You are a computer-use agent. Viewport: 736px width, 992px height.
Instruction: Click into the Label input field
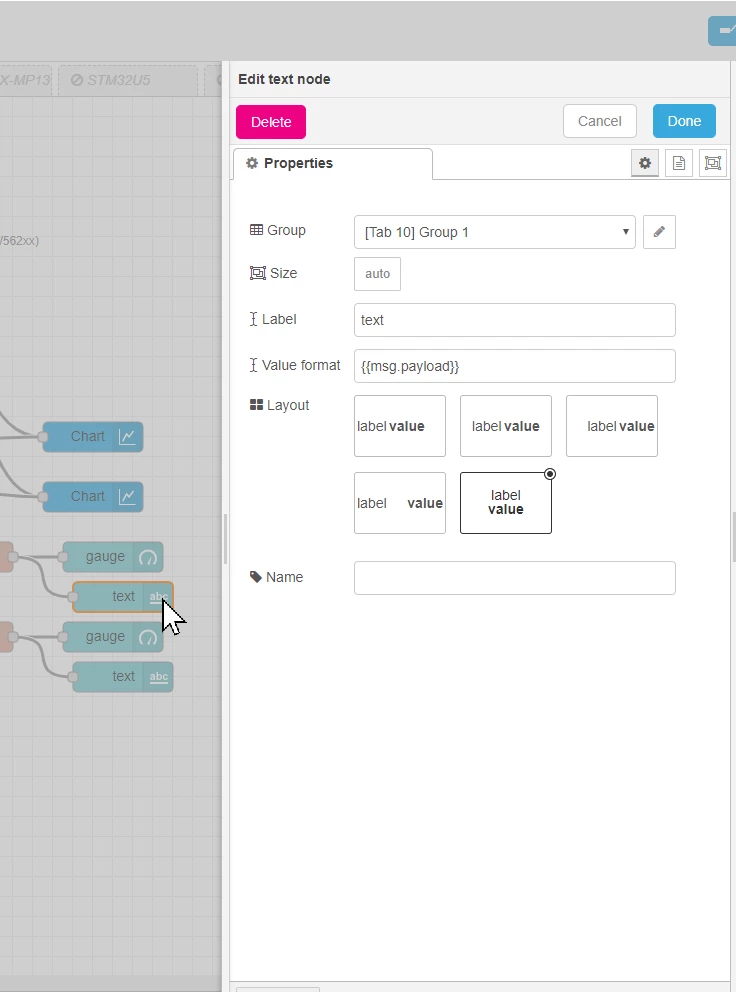(515, 320)
